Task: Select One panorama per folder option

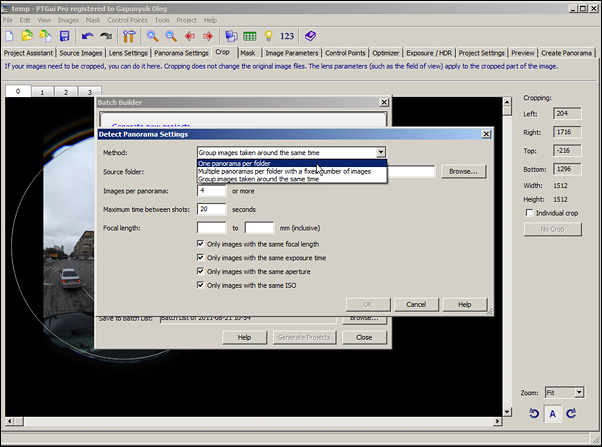Action: pos(292,163)
